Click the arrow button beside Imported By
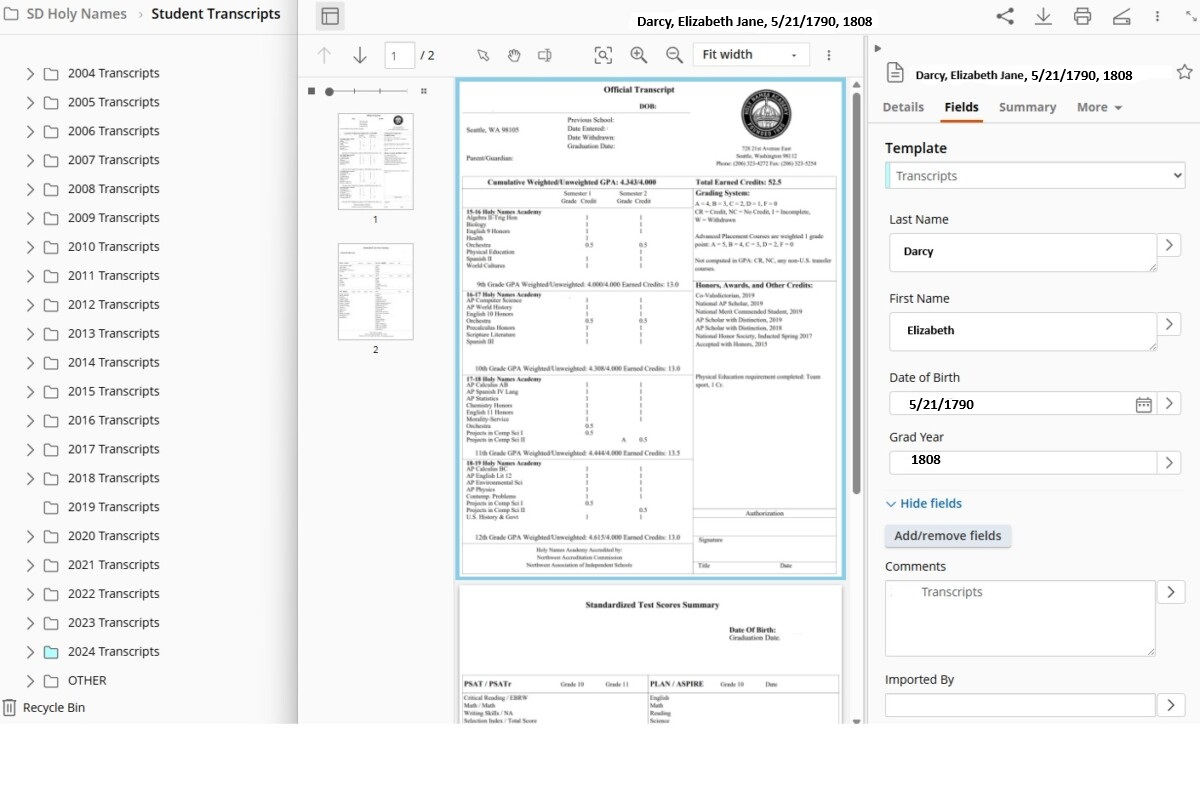This screenshot has height=791, width=1200. click(1171, 705)
